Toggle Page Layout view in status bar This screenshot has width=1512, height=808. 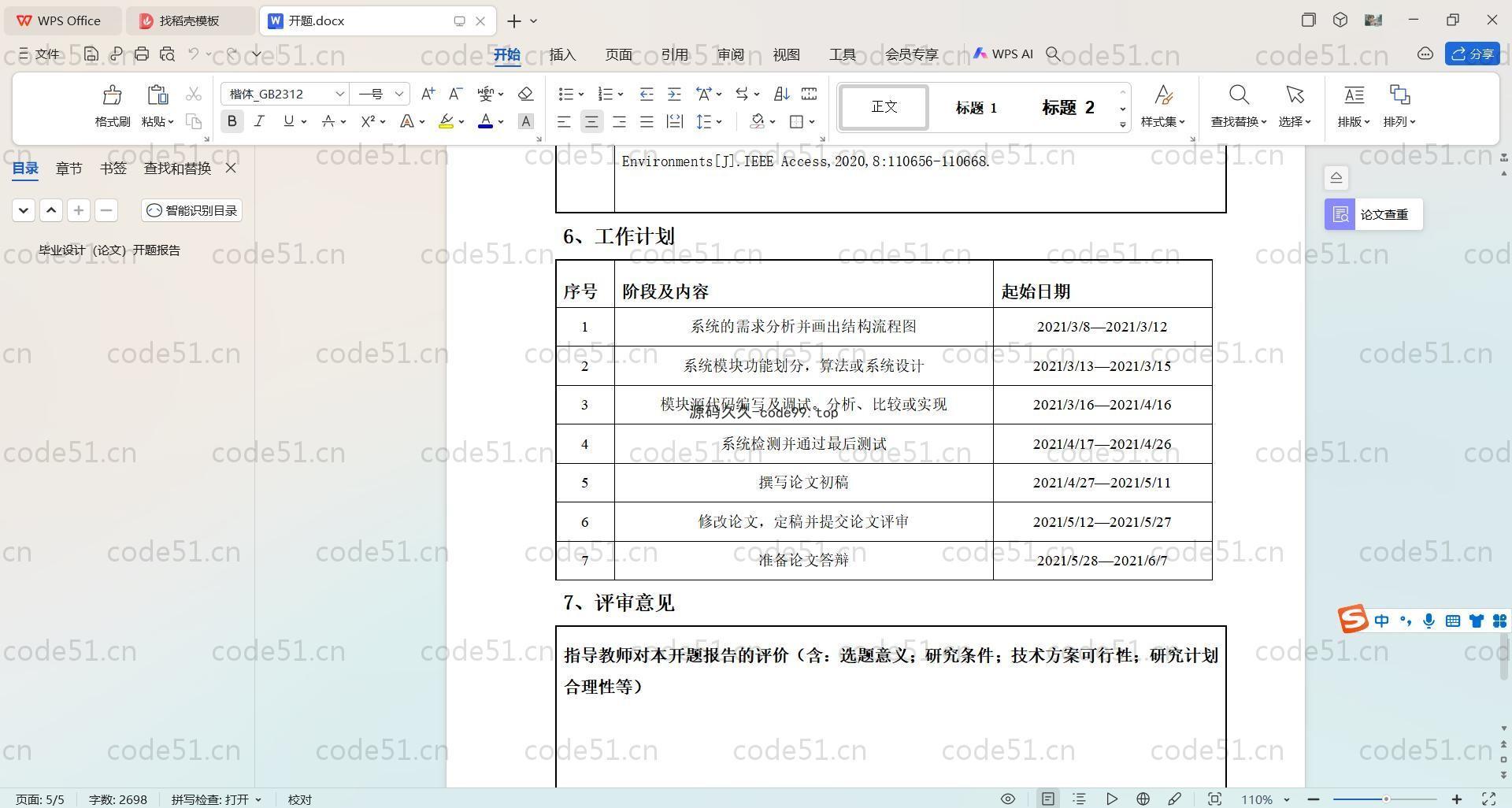[1048, 799]
